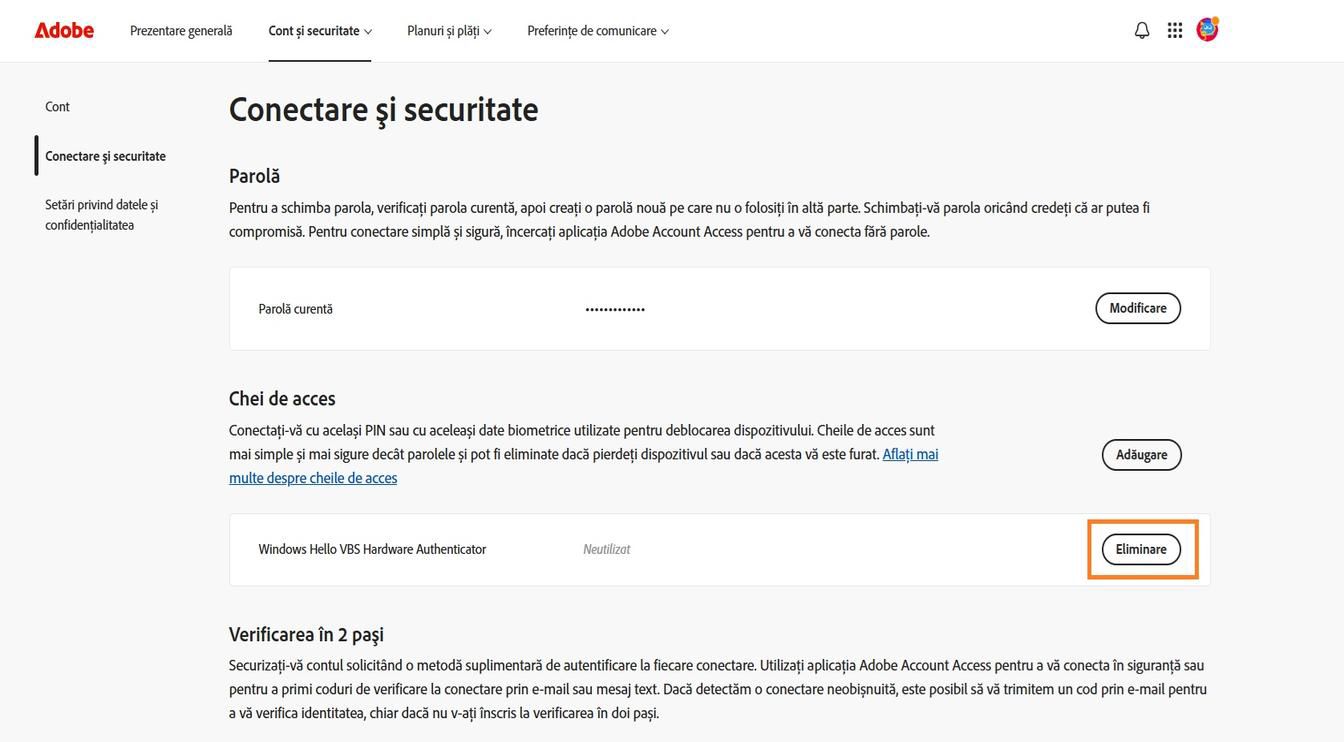The width and height of the screenshot is (1344, 742).
Task: Click the Windows Hello VBS Hardware Authenticator entry
Action: (372, 549)
